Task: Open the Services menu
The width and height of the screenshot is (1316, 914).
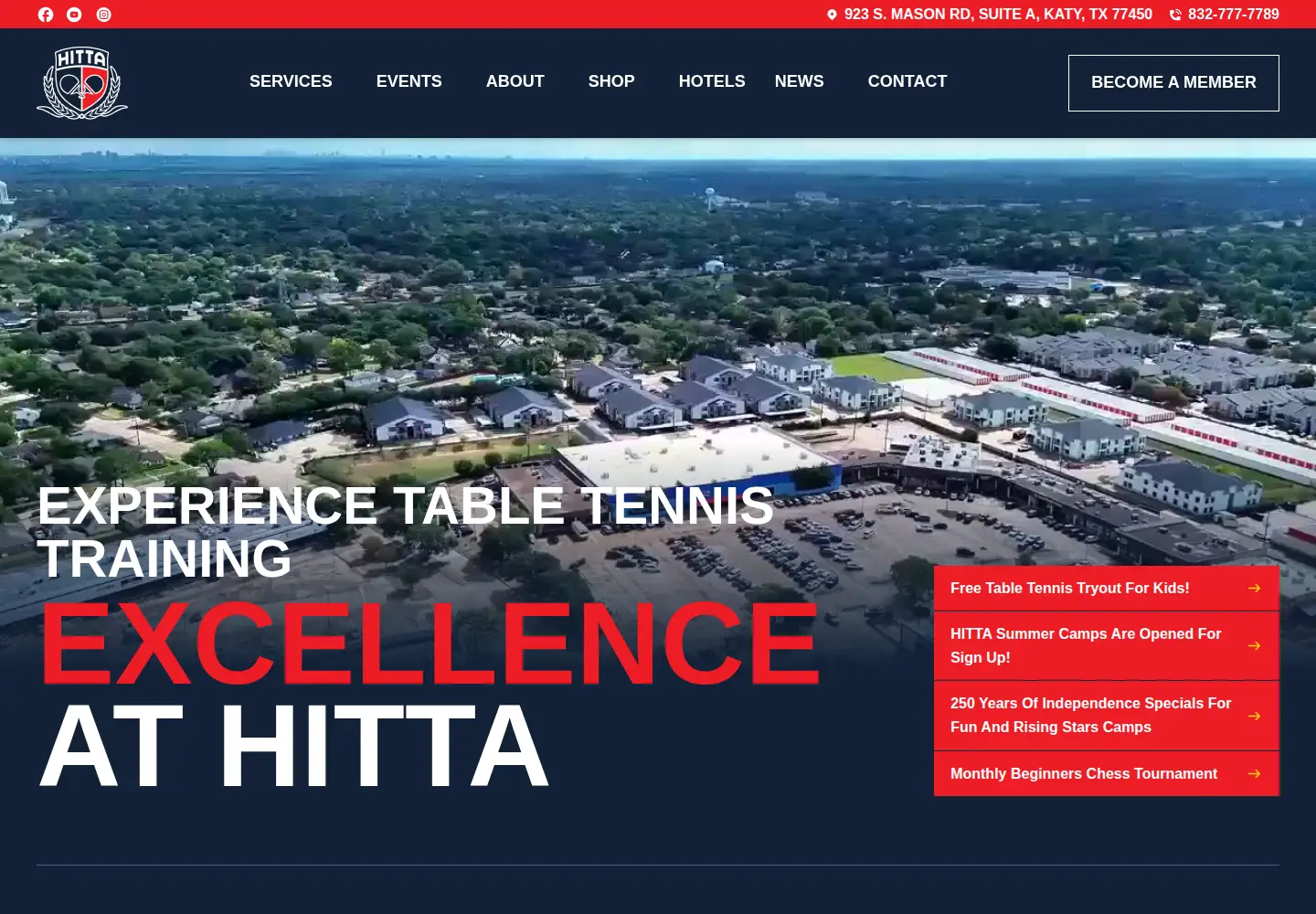Action: tap(291, 81)
